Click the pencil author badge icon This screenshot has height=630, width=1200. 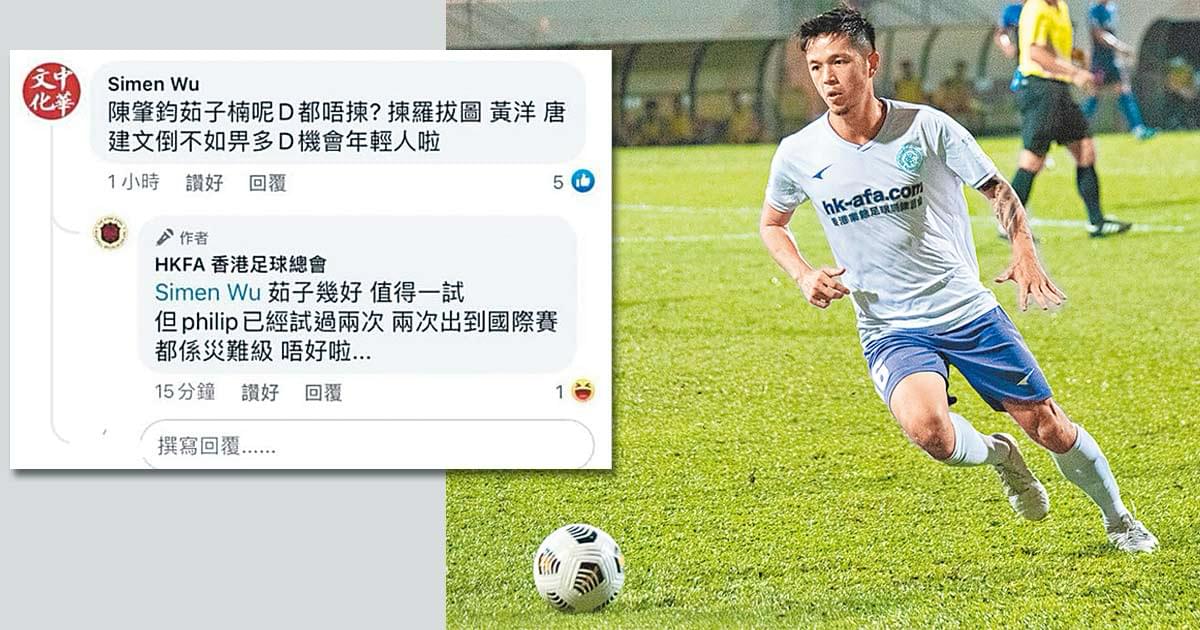(165, 237)
